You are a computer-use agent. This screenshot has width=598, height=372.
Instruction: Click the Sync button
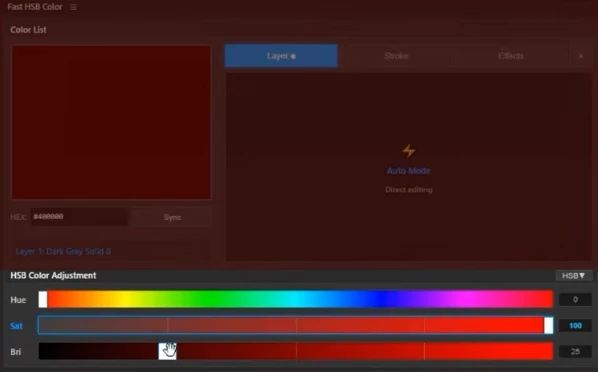tap(172, 217)
